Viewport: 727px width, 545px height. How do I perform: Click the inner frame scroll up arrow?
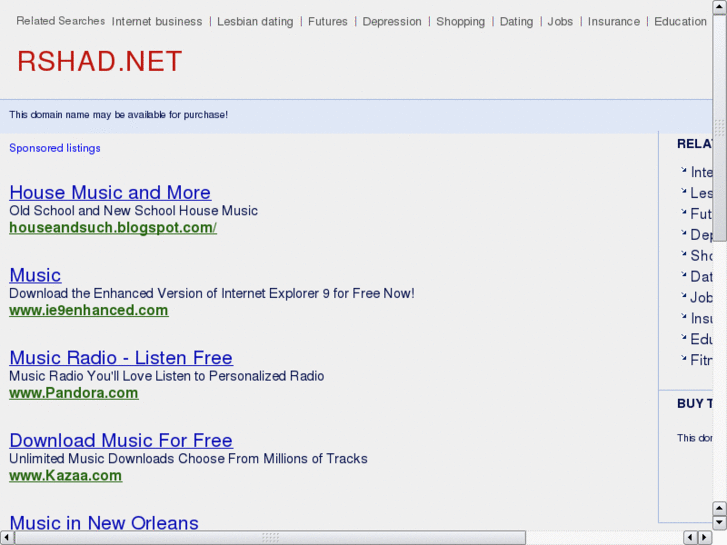(x=719, y=509)
